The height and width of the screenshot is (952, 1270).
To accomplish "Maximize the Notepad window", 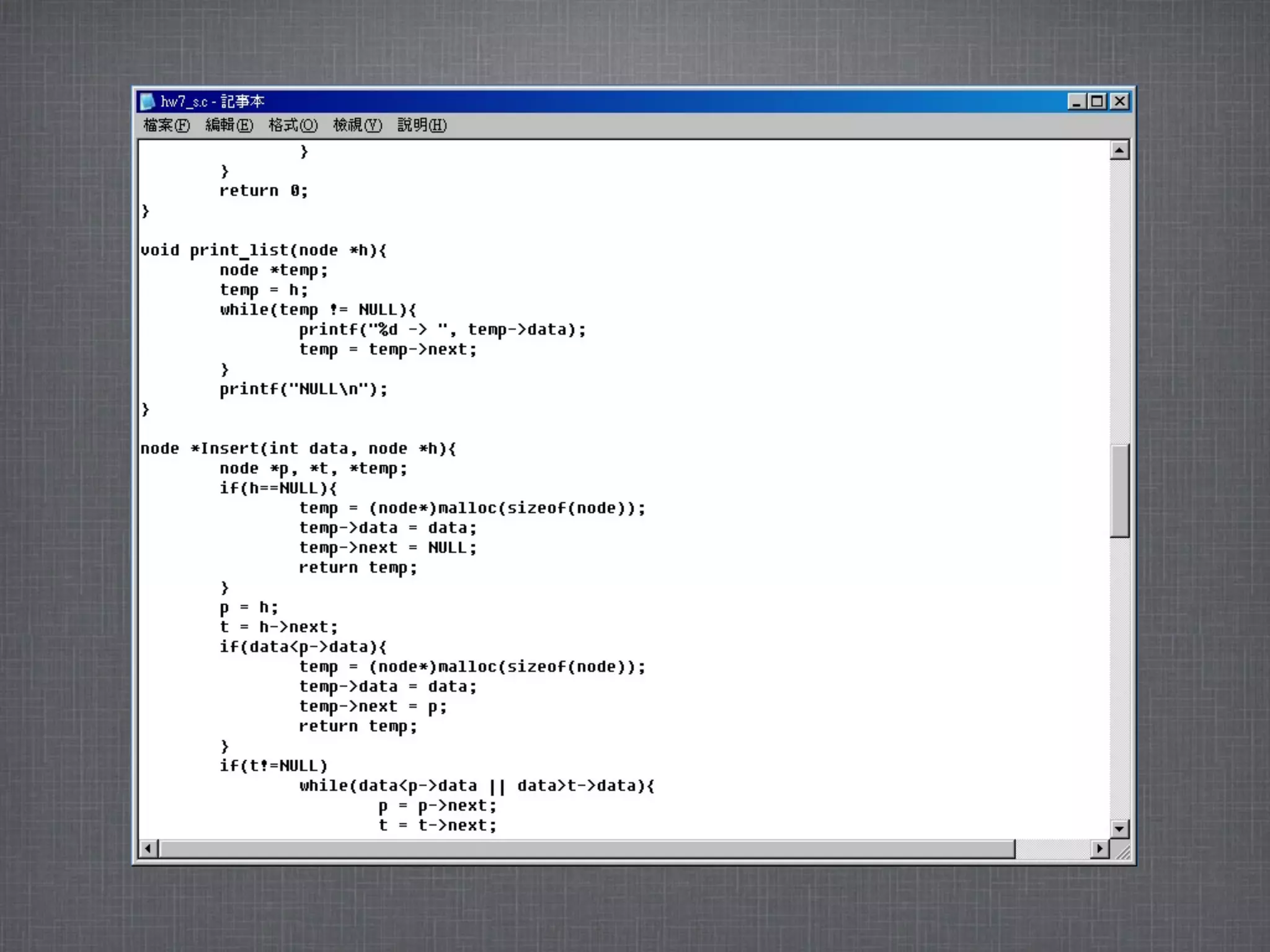I will coord(1098,102).
